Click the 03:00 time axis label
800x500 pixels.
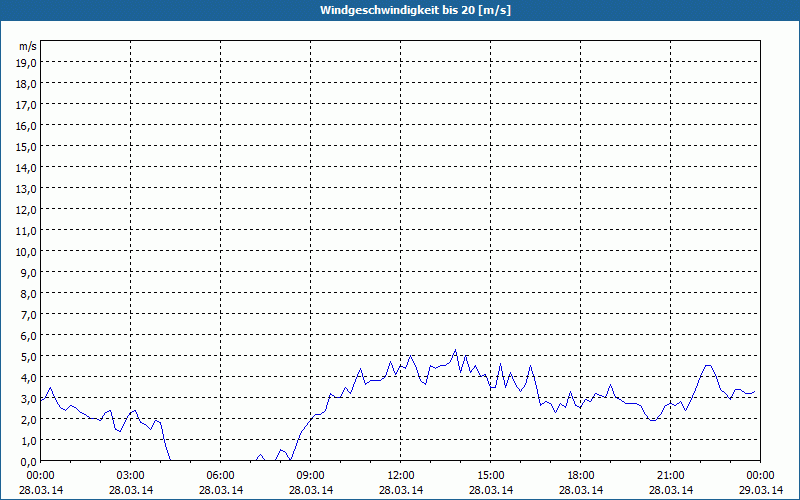tap(131, 475)
